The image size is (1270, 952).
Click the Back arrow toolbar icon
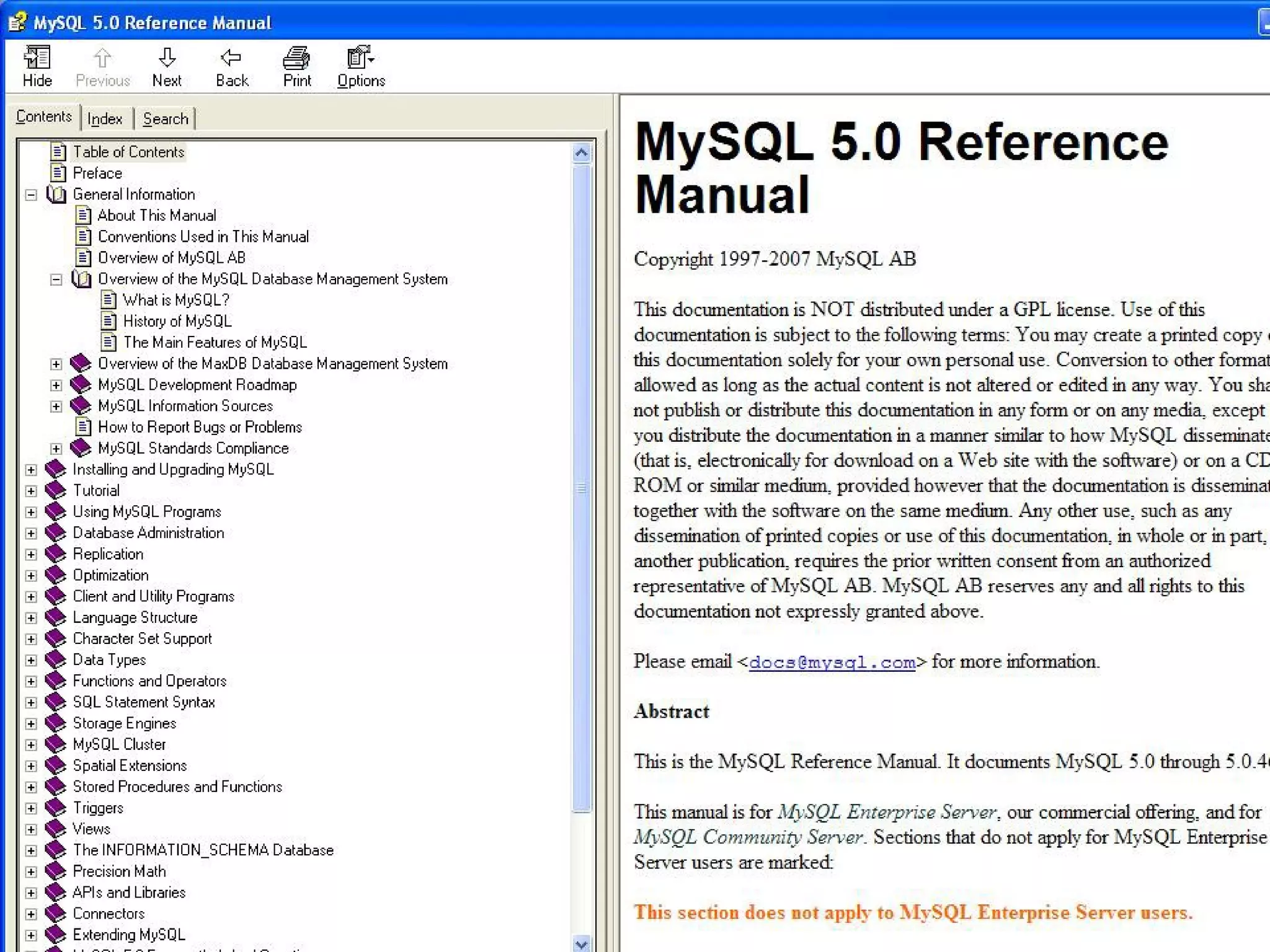point(231,58)
